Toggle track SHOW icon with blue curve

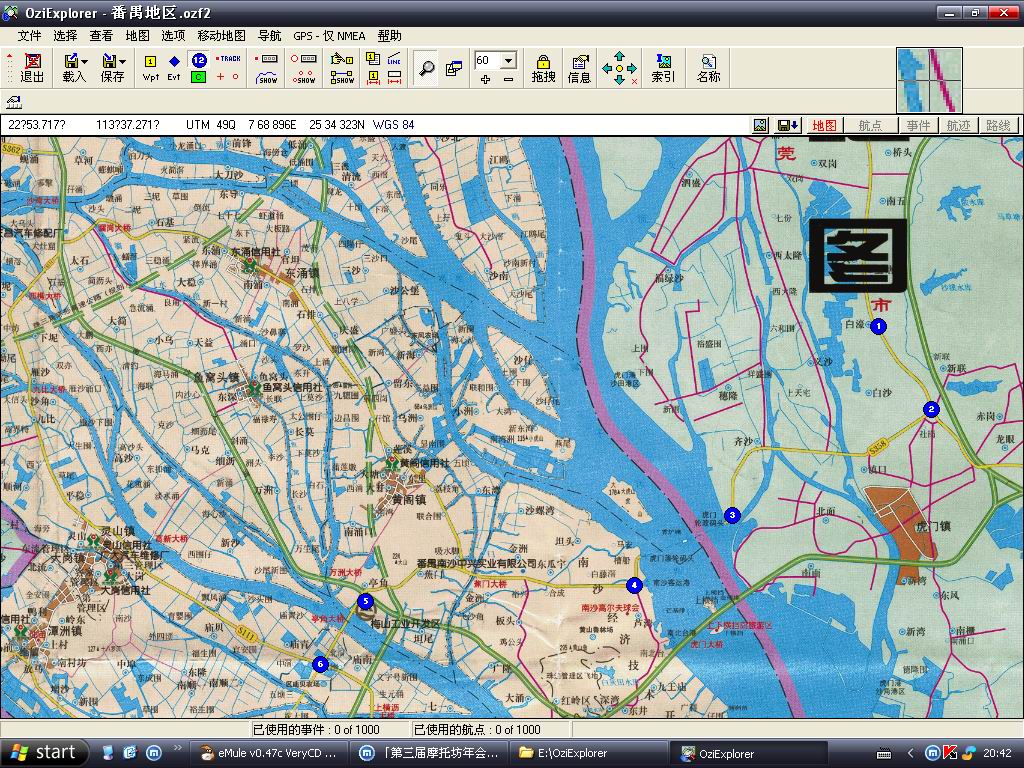(266, 77)
